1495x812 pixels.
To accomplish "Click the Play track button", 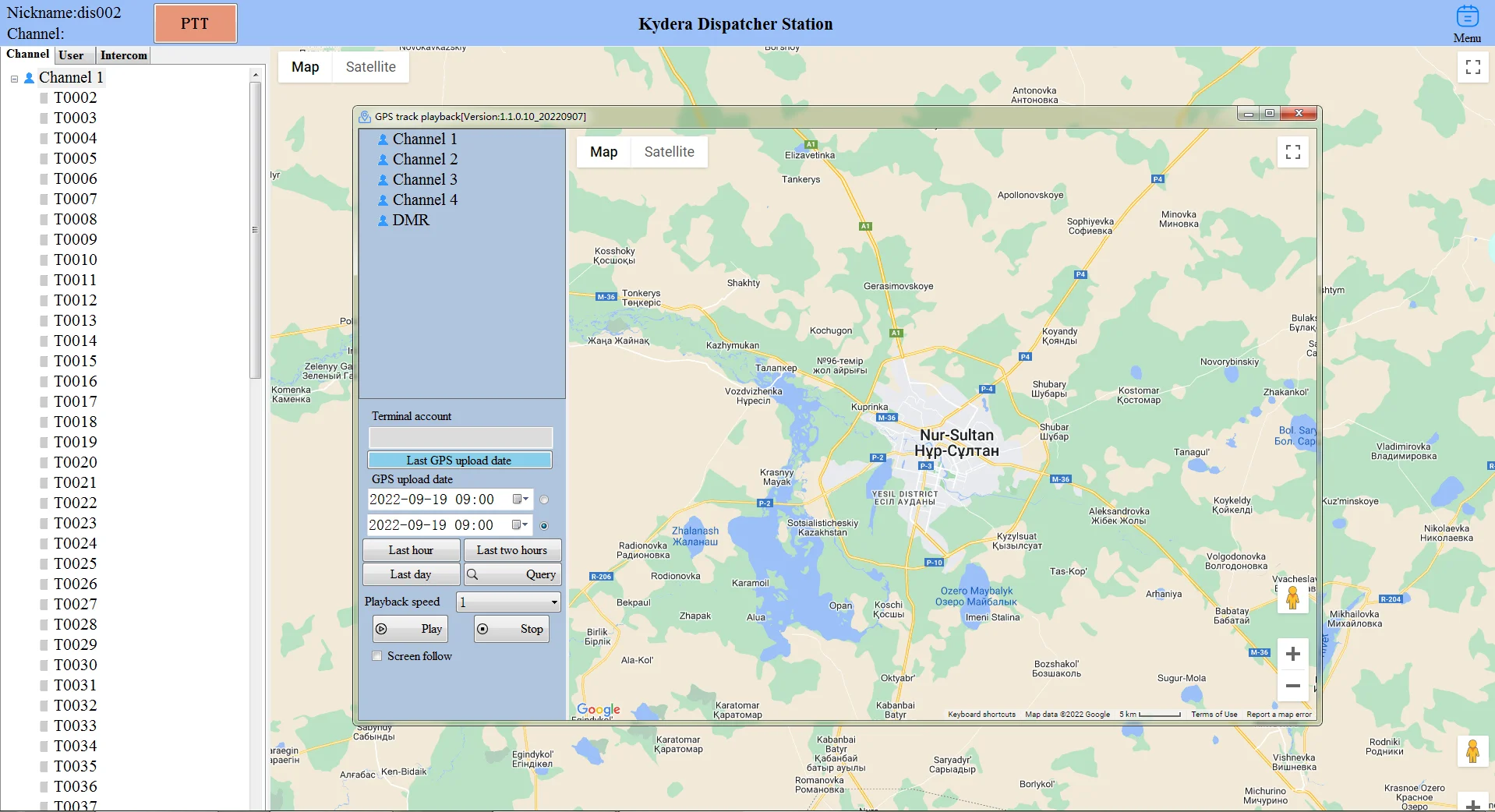I will [x=410, y=629].
